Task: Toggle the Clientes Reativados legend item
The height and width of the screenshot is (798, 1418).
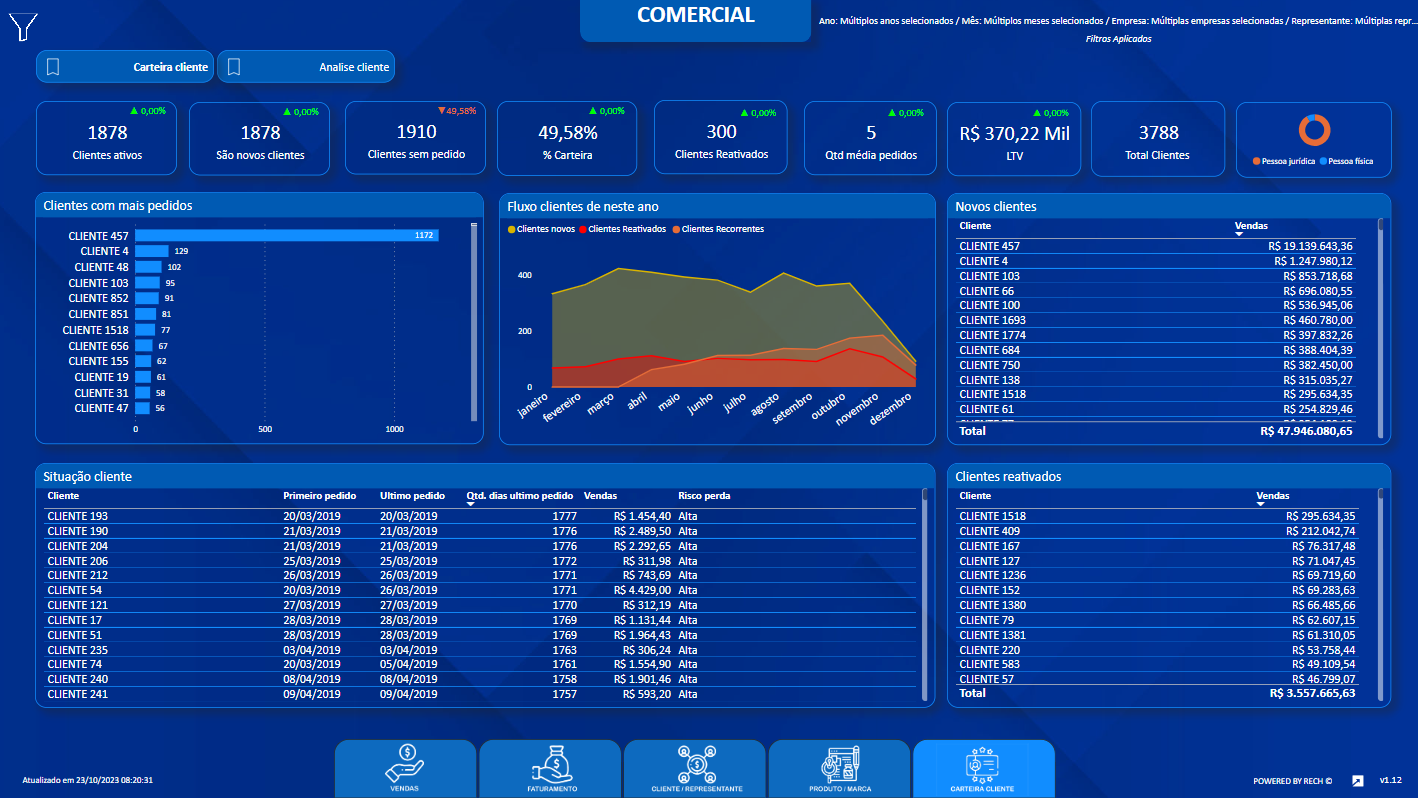Action: 622,229
